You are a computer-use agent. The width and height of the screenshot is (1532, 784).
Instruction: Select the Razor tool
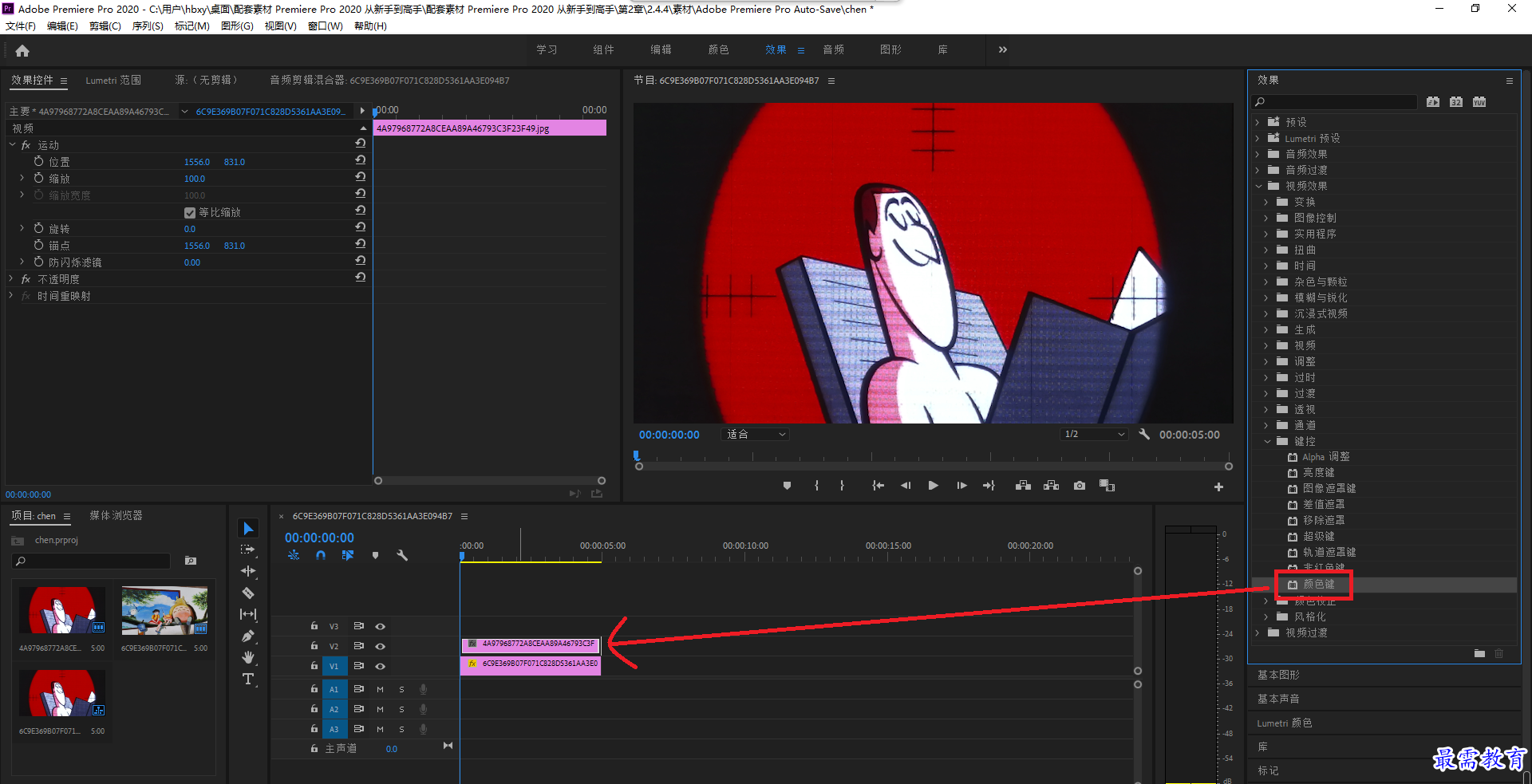pyautogui.click(x=248, y=593)
